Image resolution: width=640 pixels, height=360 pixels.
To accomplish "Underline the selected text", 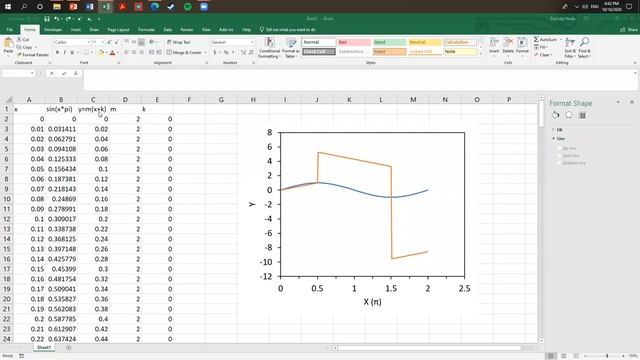I will (72, 53).
